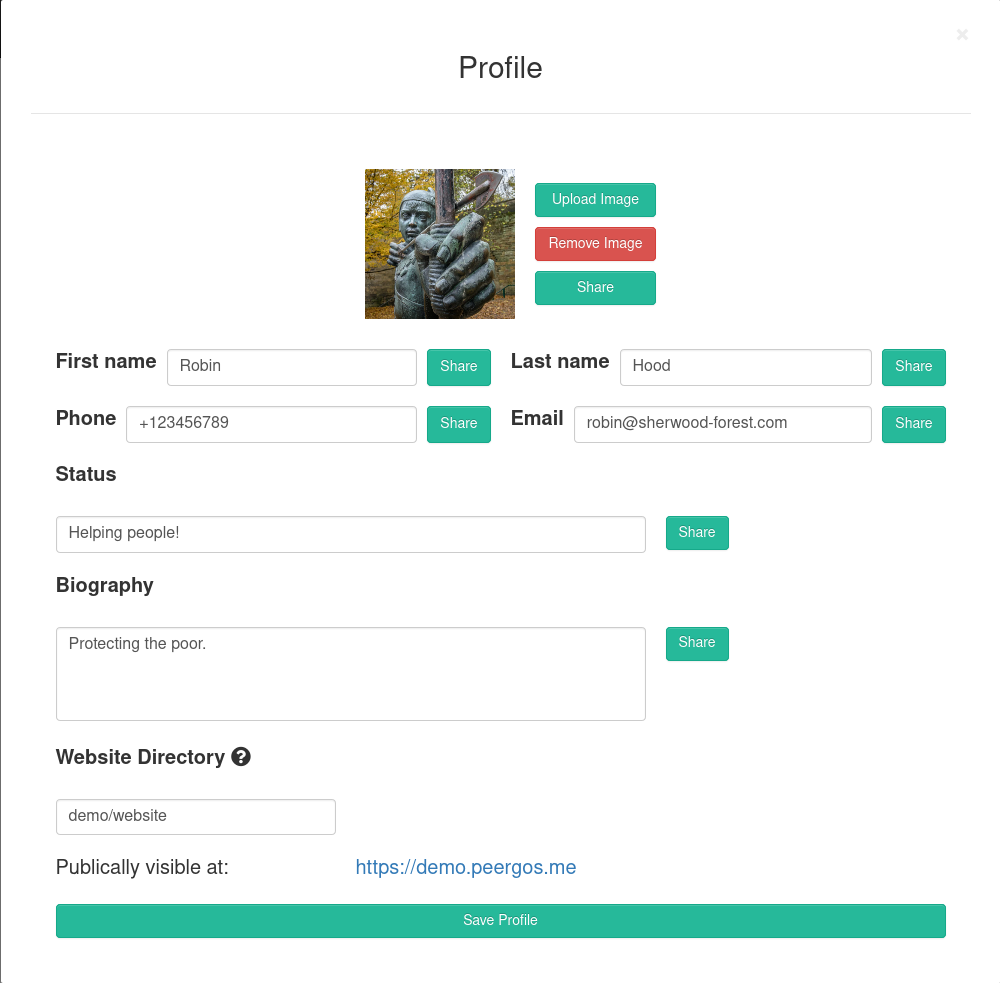Image resolution: width=1000 pixels, height=983 pixels.
Task: Click the Website Directory help question-mark icon
Action: (240, 757)
